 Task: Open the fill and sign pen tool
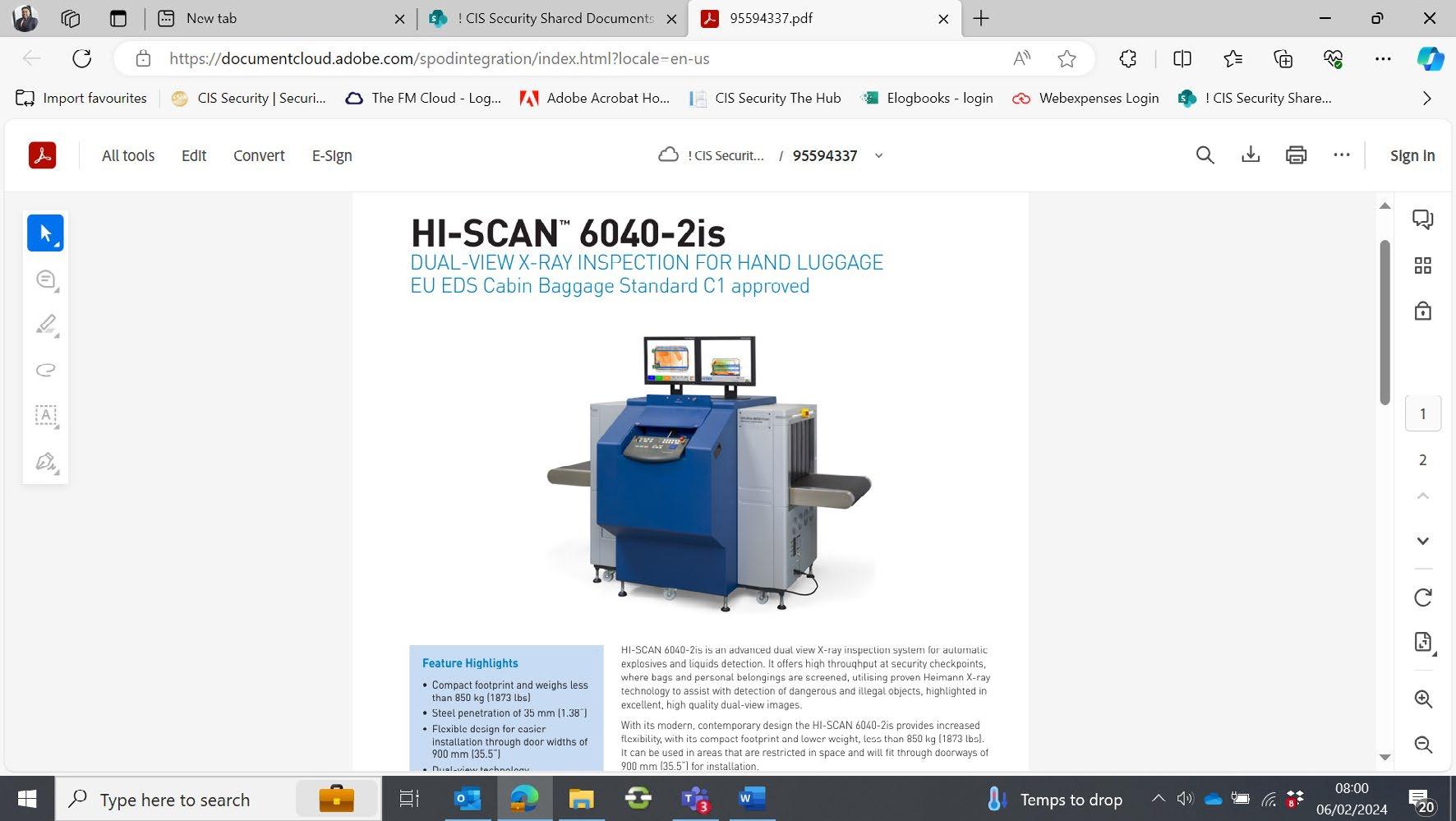pos(46,461)
